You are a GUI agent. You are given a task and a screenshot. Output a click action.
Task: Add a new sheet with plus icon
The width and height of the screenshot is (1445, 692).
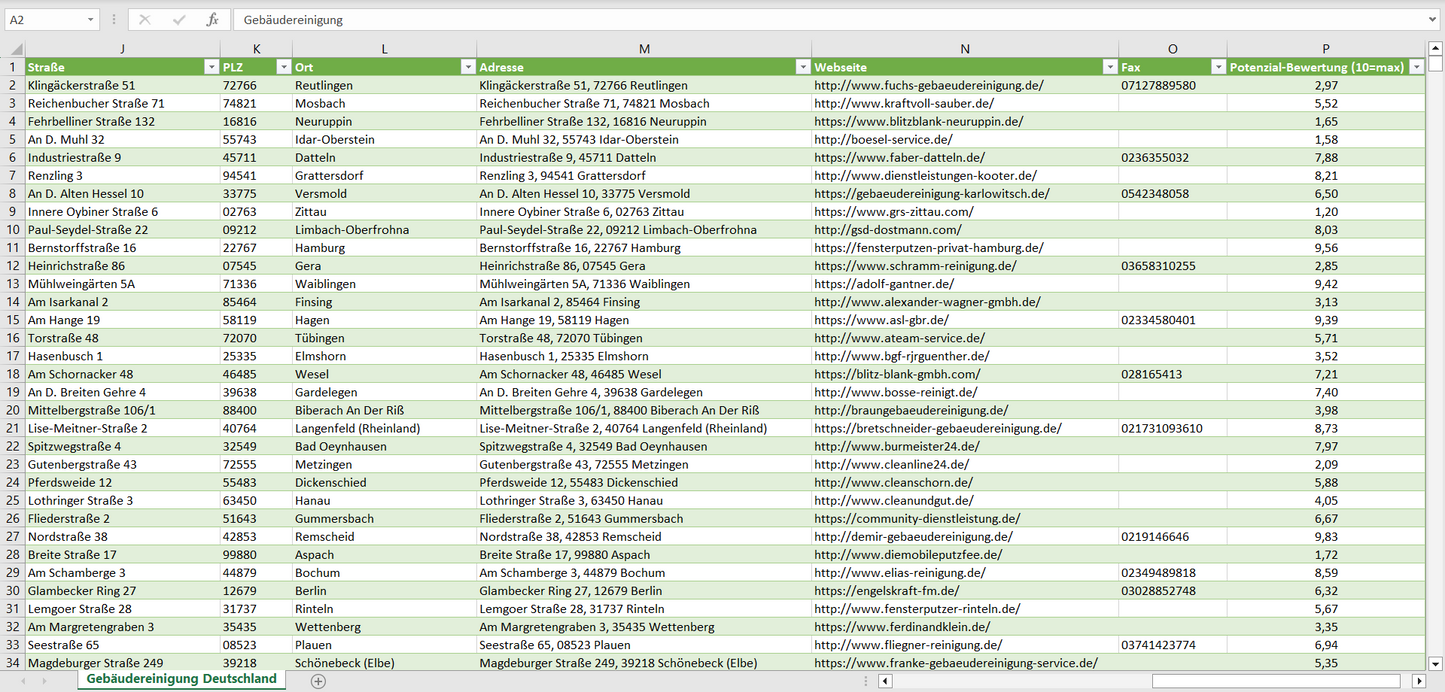(x=318, y=681)
